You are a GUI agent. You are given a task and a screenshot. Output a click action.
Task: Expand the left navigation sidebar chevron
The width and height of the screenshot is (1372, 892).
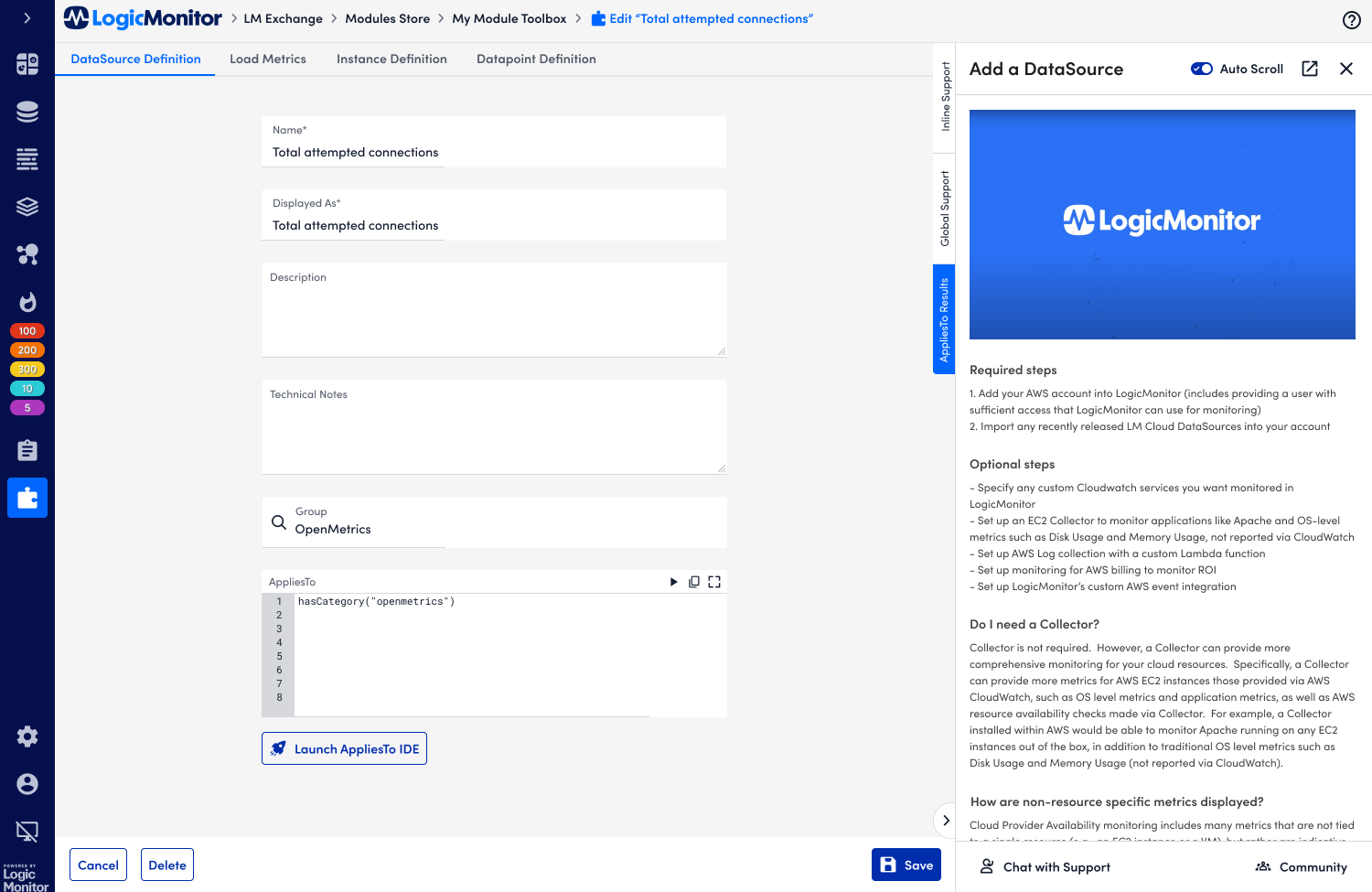[27, 18]
